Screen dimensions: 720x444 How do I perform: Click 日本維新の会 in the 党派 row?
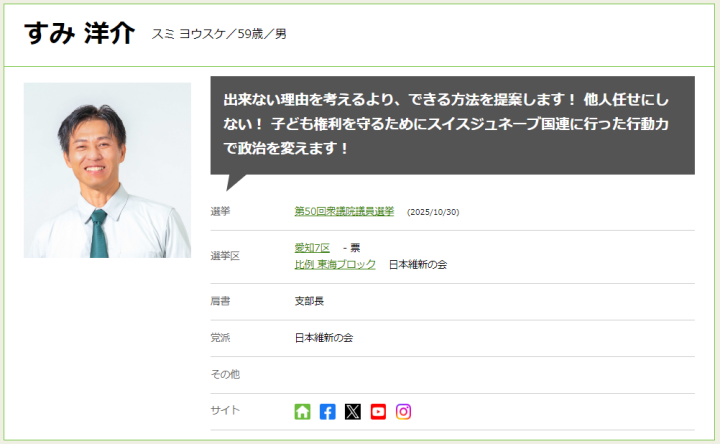coord(324,338)
